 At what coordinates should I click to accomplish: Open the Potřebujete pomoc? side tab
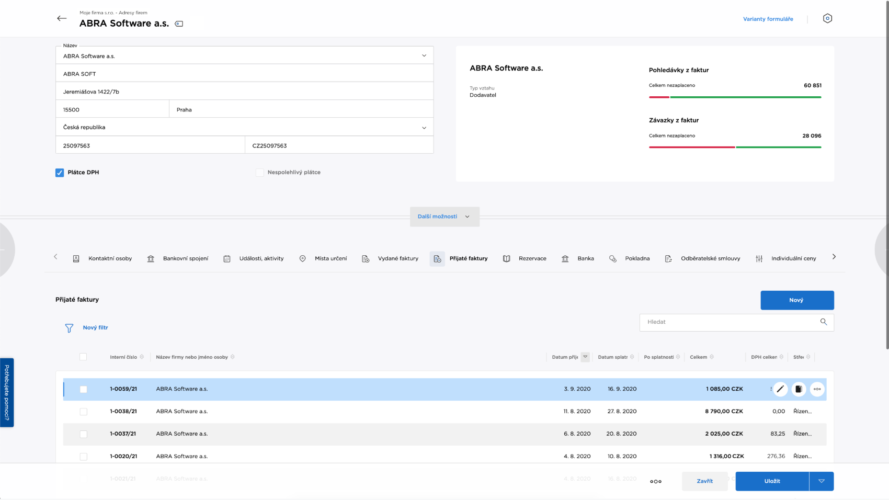[x=7, y=392]
